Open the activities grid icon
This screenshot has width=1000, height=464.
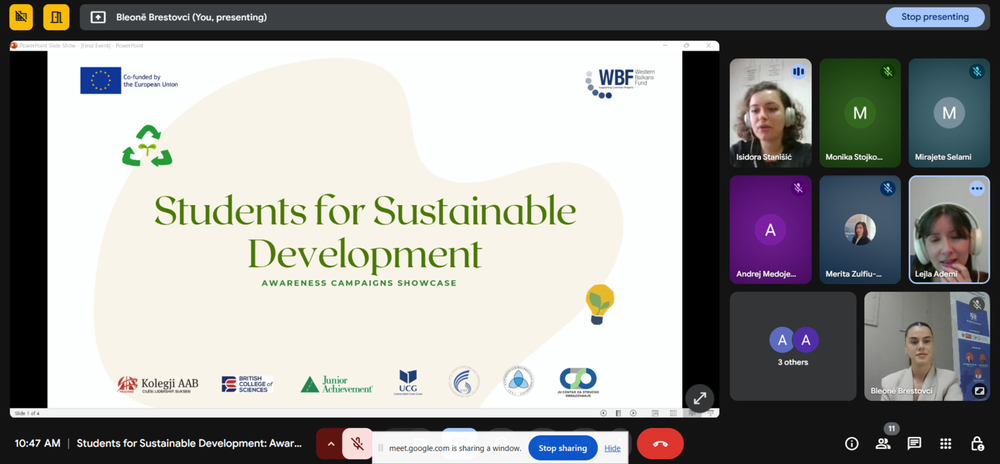(945, 443)
